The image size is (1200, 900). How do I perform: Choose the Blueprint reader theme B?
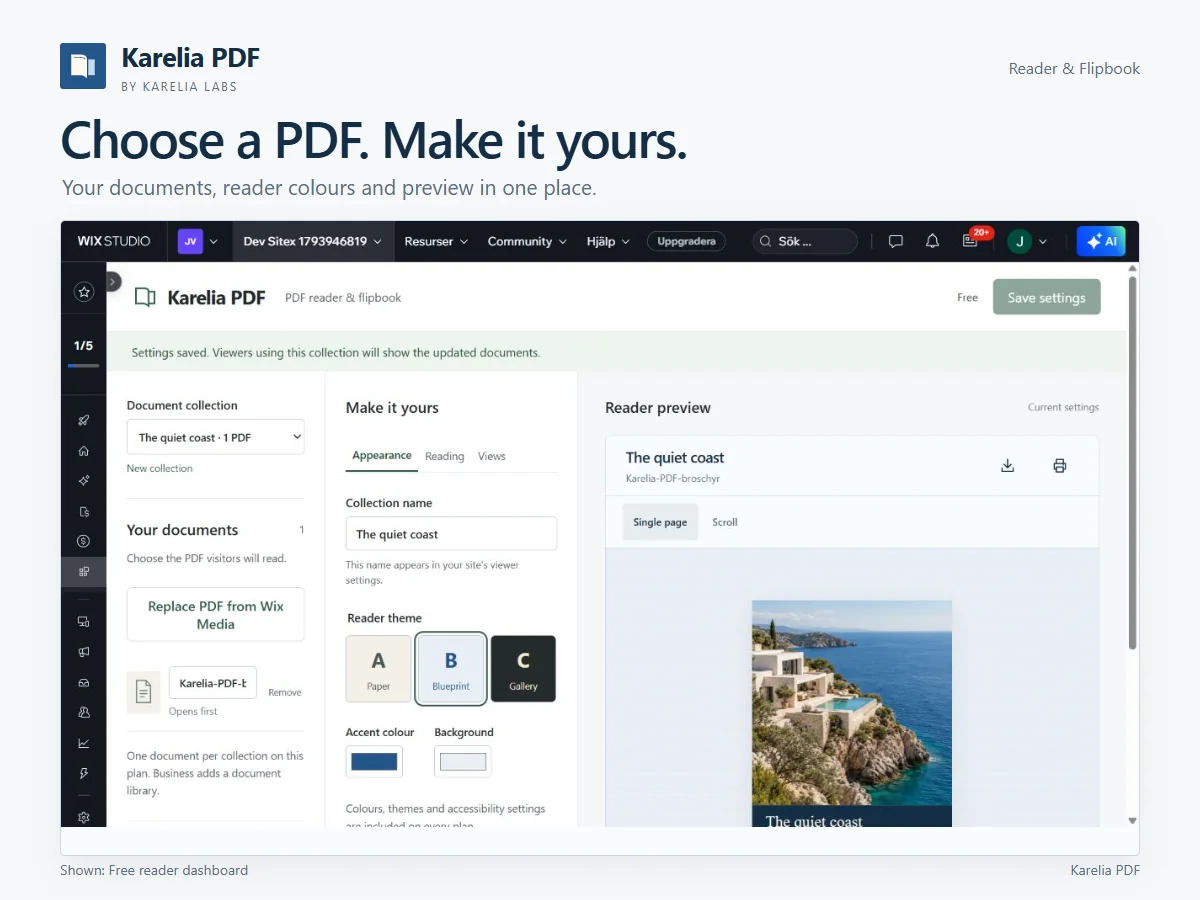click(x=451, y=669)
